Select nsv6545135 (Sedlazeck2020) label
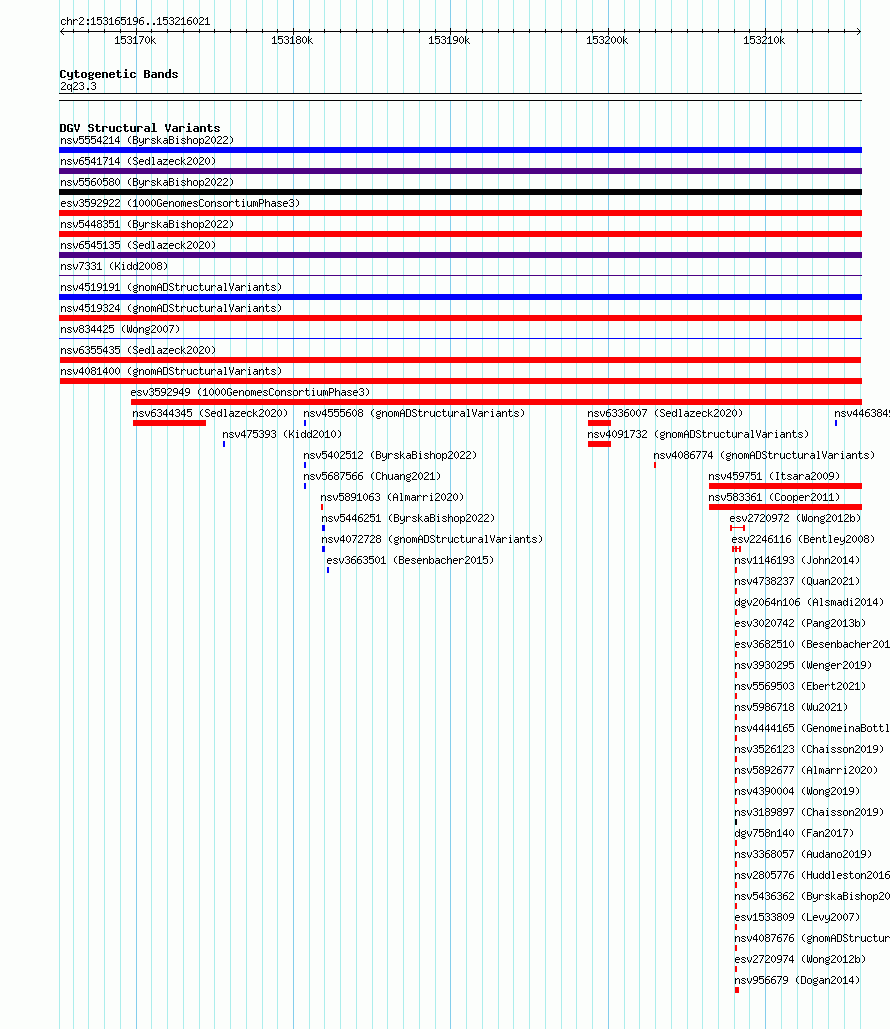 click(138, 245)
